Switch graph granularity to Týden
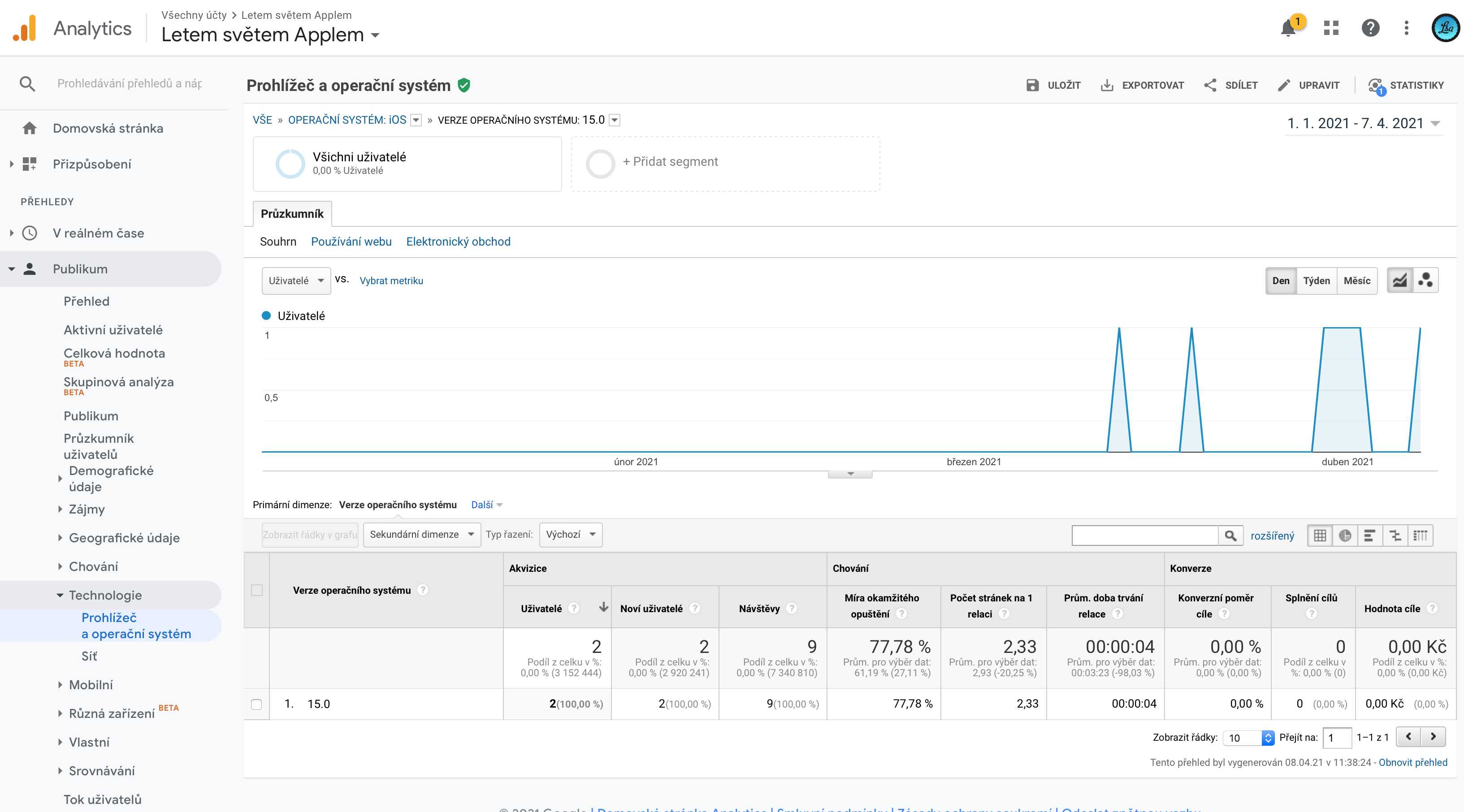Image resolution: width=1464 pixels, height=812 pixels. pyautogui.click(x=1316, y=281)
